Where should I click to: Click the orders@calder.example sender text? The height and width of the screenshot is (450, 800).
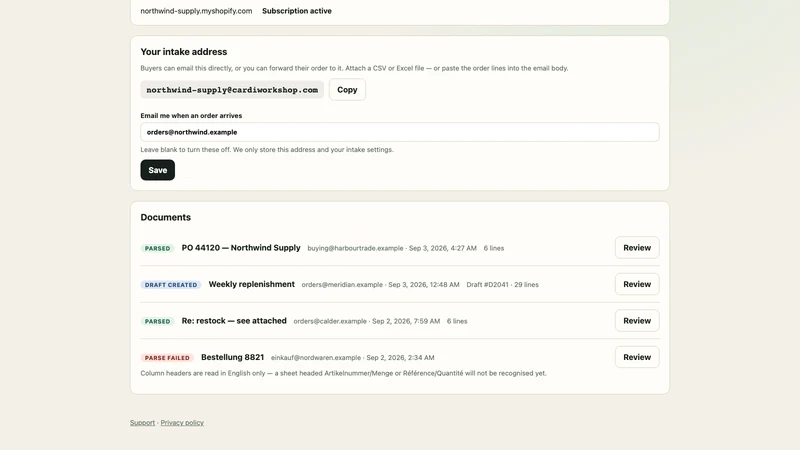330,321
